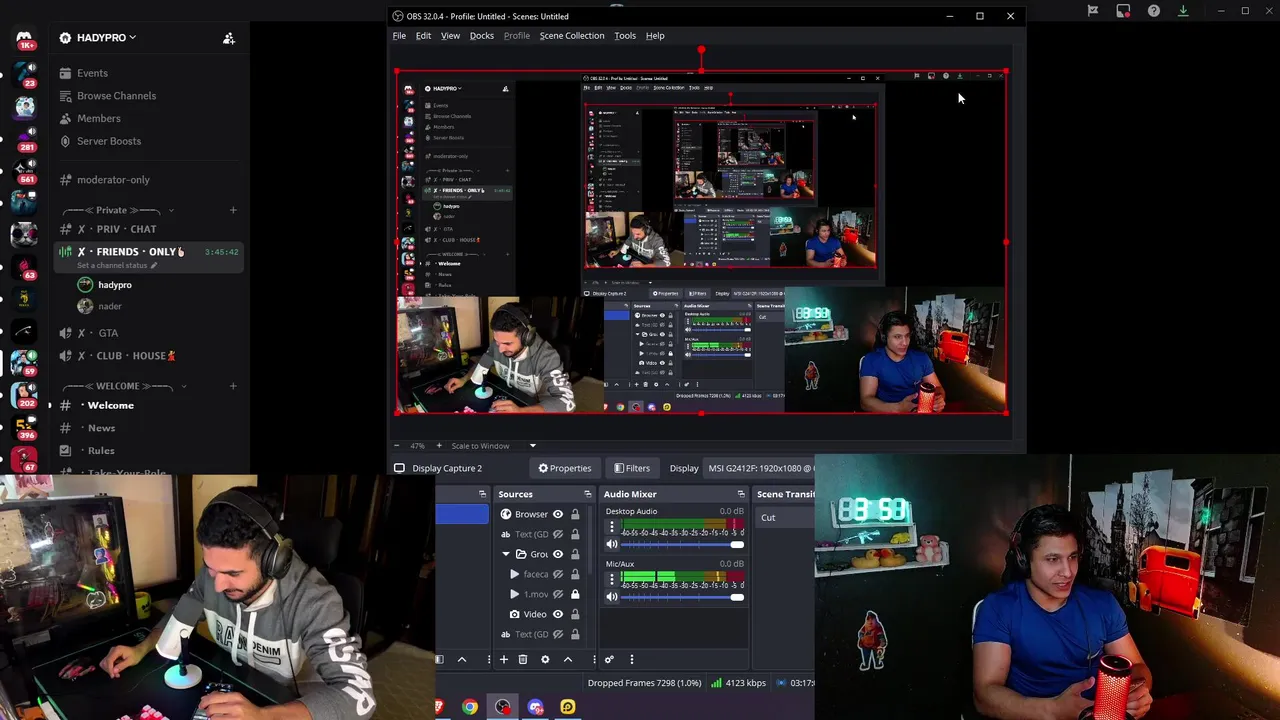Open Display monitor combo box MSI G2412F
Image resolution: width=1280 pixels, height=720 pixels.
760,468
